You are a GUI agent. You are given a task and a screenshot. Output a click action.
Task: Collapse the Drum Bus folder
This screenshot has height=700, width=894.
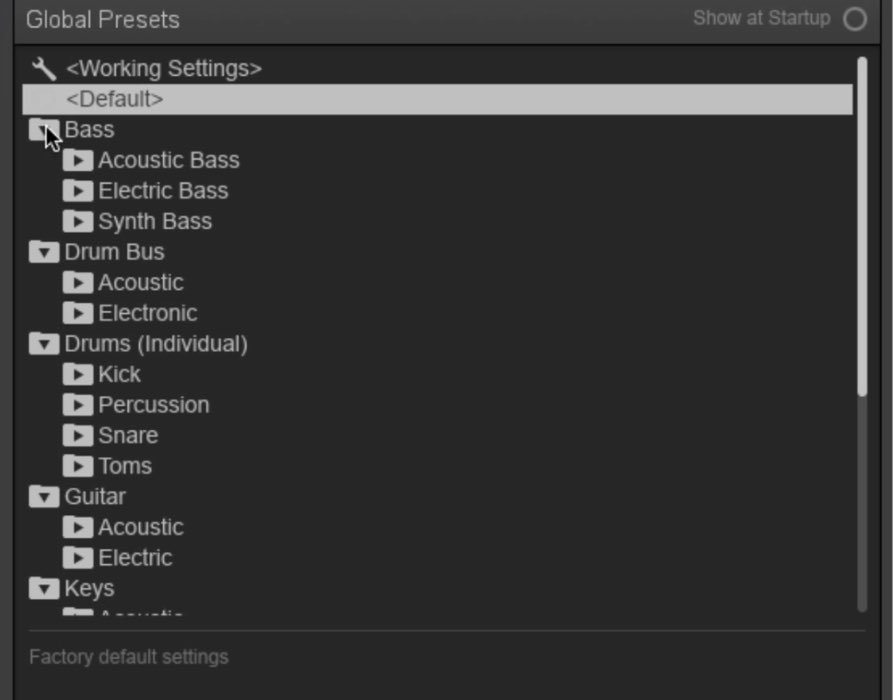coord(44,252)
